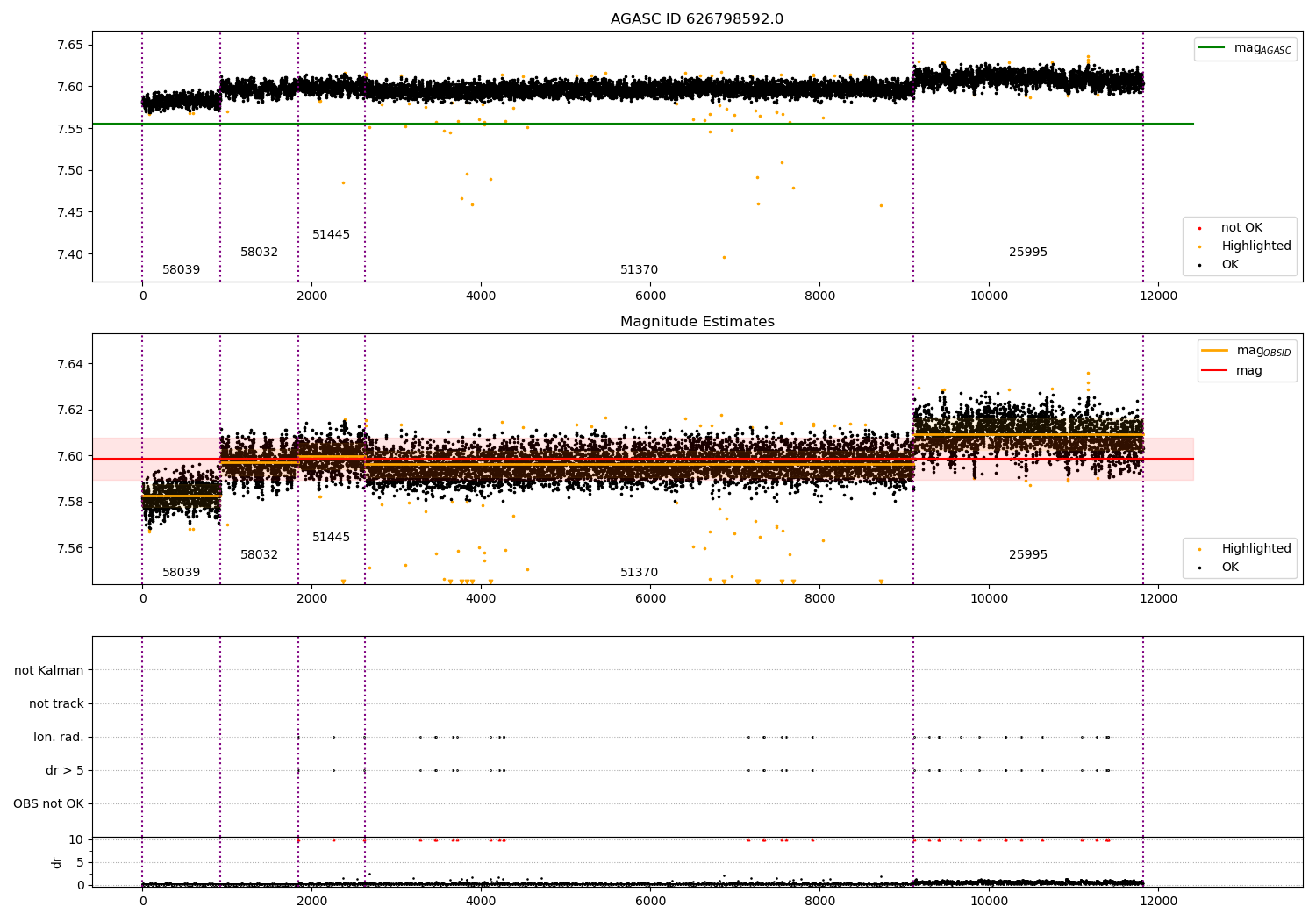This screenshot has height=921, width=1316.
Task: Click the 7.58 y-axis tick in middle plot
Action: pos(70,502)
